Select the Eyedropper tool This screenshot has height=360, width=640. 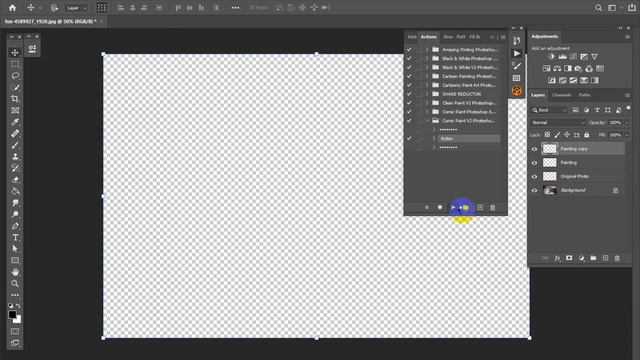pyautogui.click(x=15, y=122)
